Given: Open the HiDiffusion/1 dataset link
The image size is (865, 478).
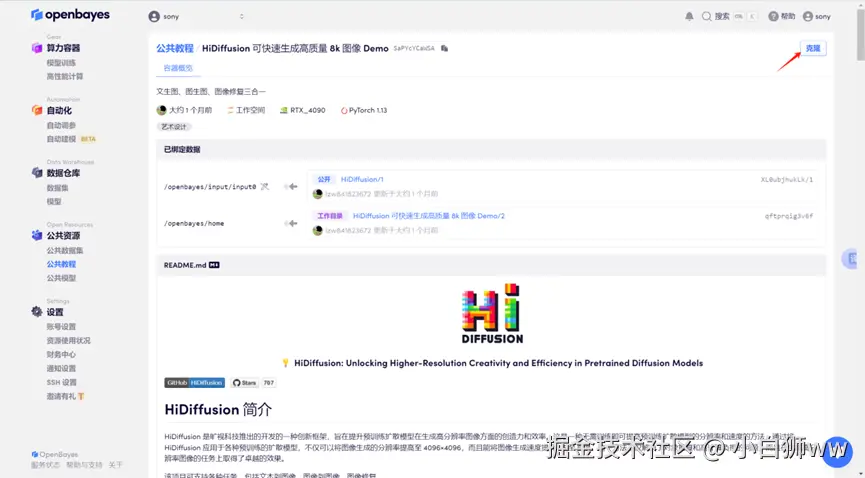Looking at the screenshot, I should tap(362, 179).
